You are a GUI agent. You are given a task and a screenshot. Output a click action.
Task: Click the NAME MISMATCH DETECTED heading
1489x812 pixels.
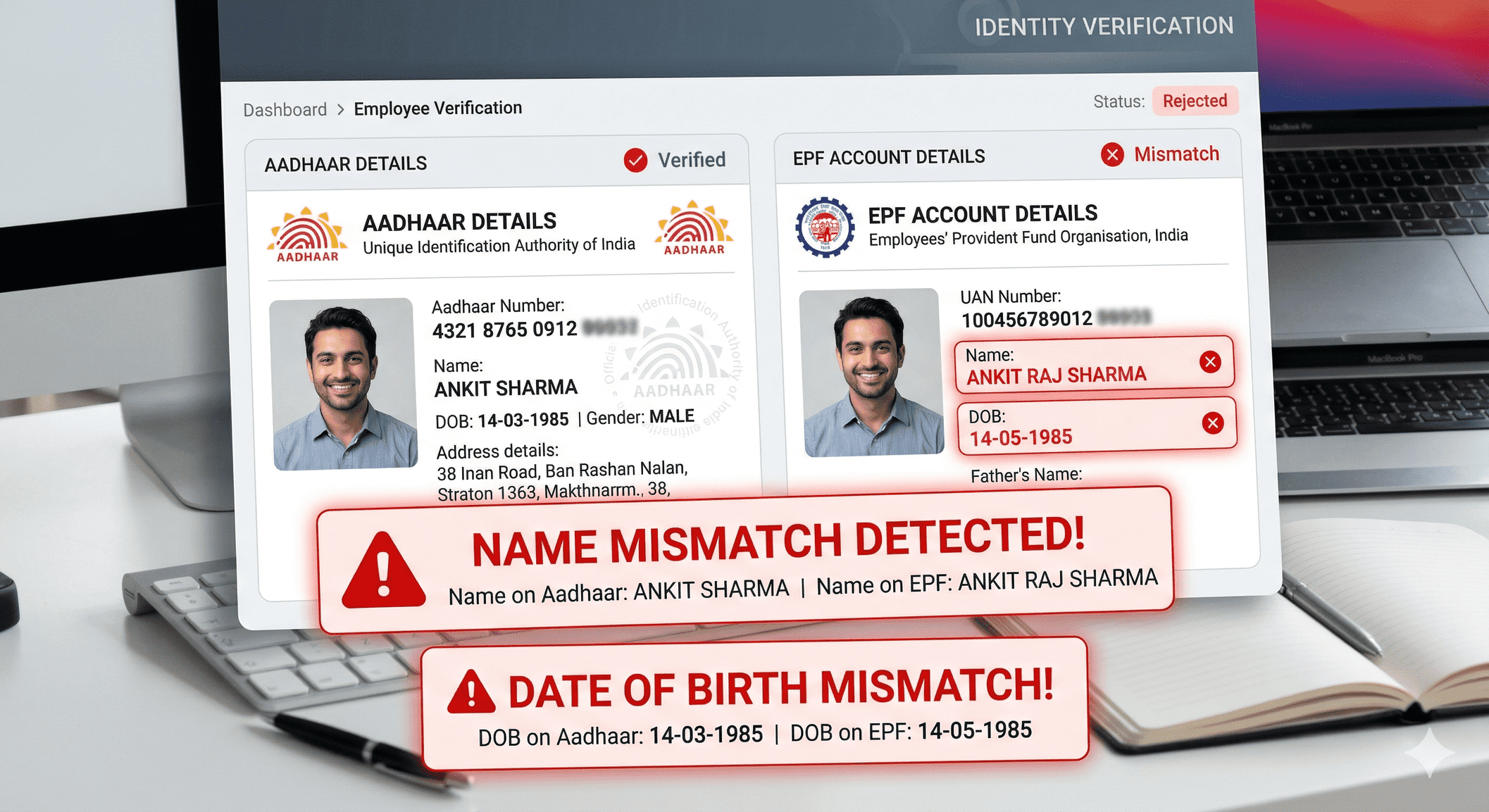[778, 543]
